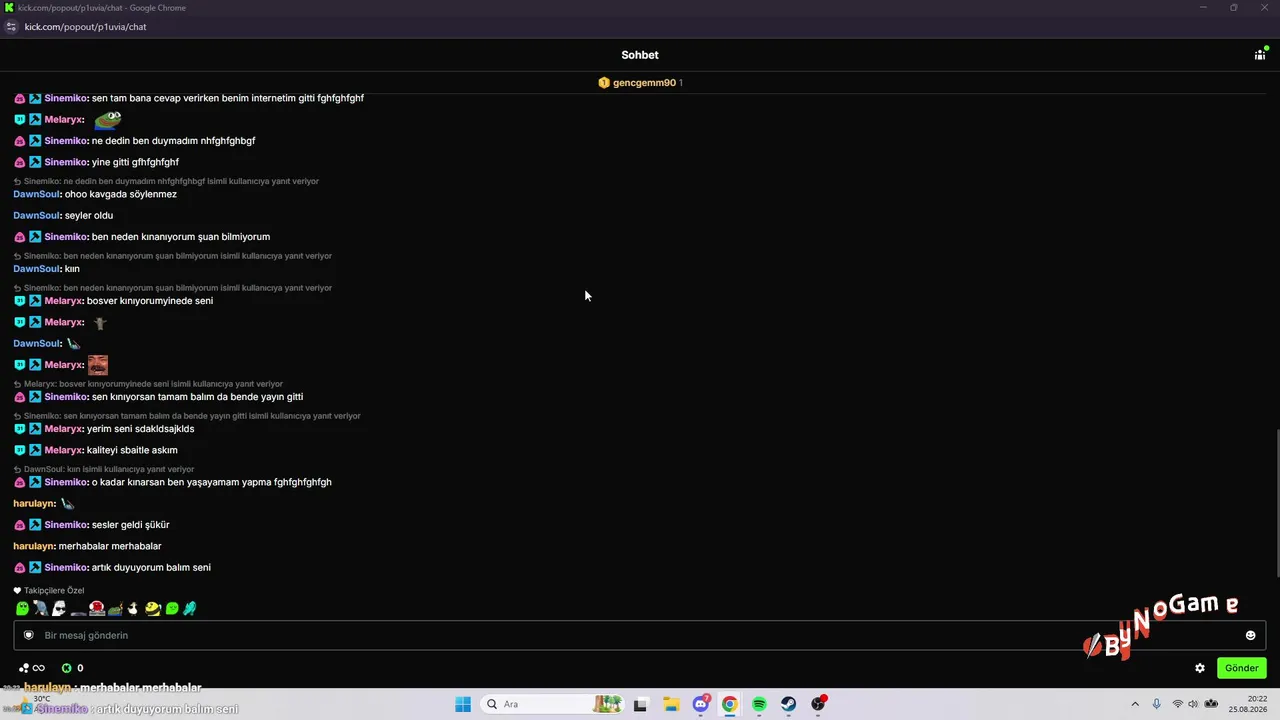Expand hidden system tray icons chevron

pyautogui.click(x=1135, y=704)
